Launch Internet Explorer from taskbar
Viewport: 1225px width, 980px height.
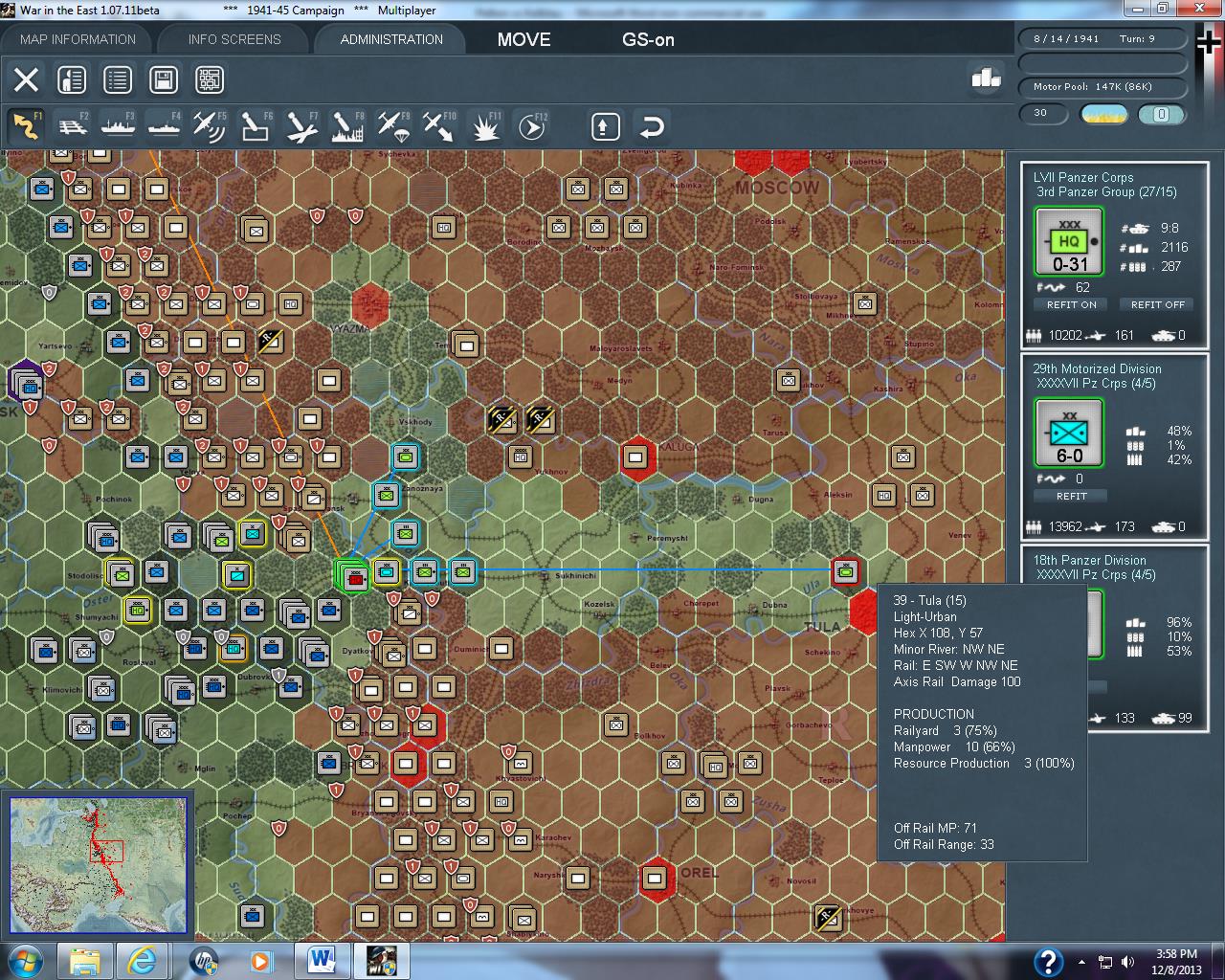coord(145,960)
